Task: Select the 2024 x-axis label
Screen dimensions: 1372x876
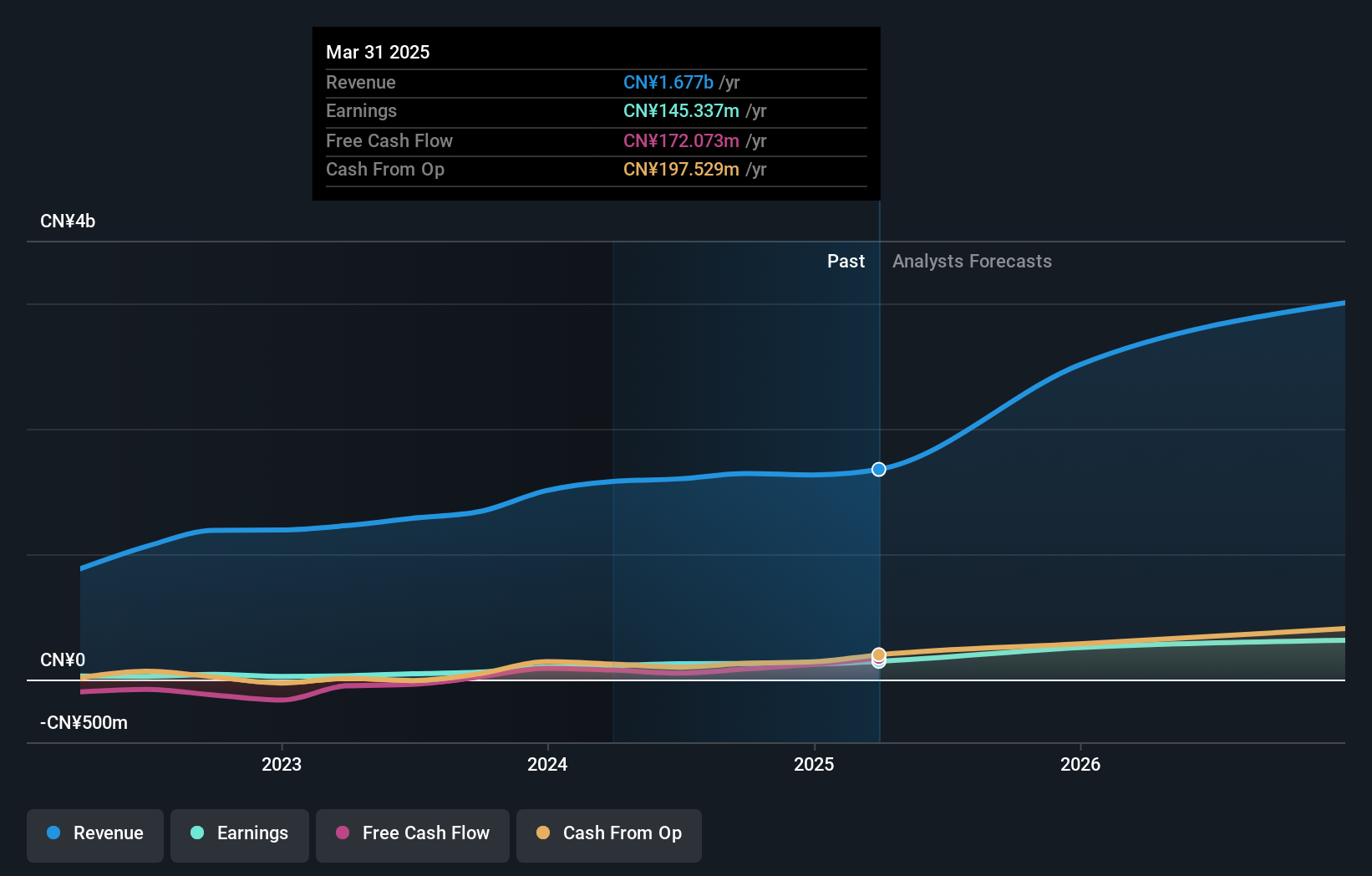Action: pos(547,764)
